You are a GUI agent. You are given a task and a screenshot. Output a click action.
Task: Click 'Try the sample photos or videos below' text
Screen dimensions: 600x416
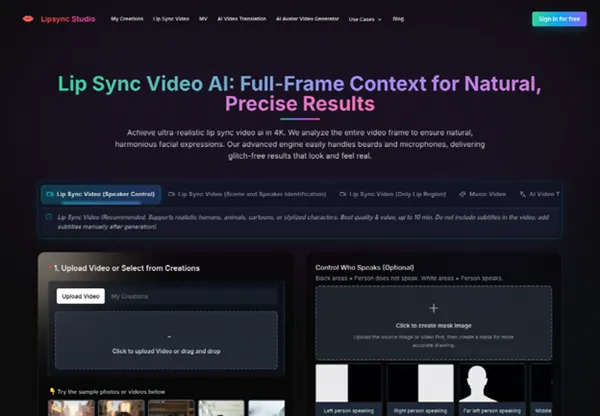(111, 392)
